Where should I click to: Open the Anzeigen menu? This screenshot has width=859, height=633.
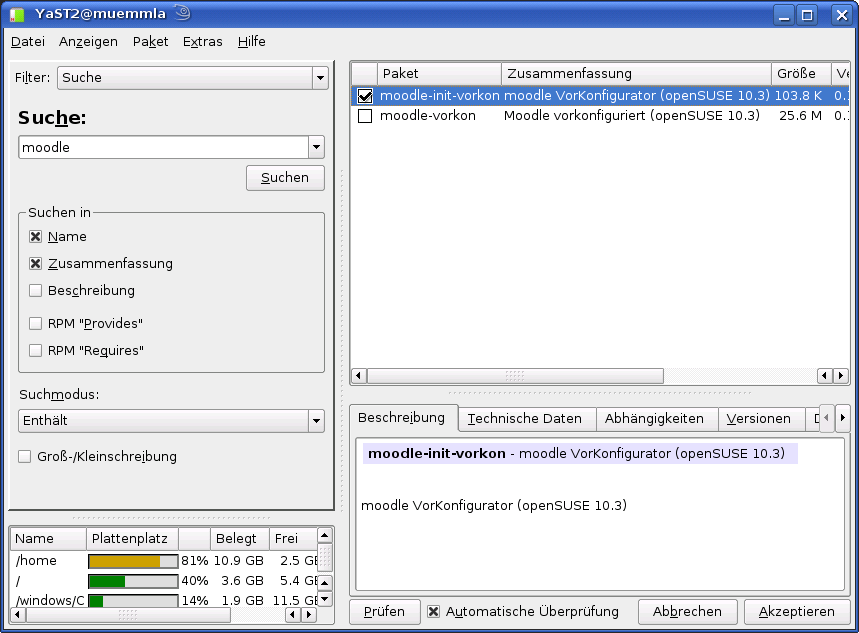click(x=88, y=42)
